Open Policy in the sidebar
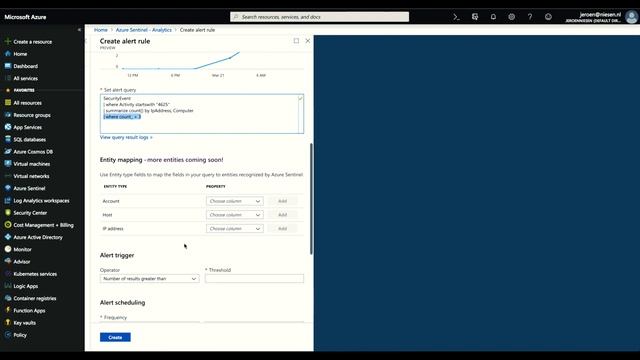This screenshot has width=640, height=360. [20, 335]
